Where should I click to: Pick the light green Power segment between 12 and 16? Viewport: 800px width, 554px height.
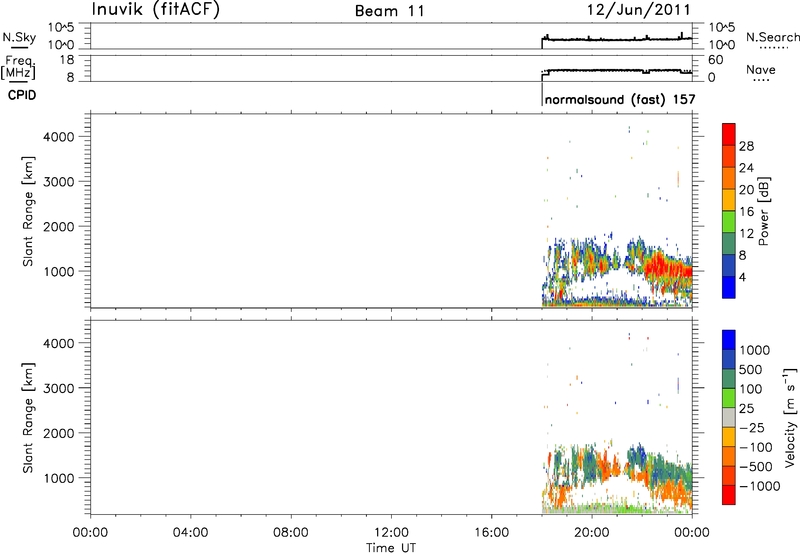[729, 222]
